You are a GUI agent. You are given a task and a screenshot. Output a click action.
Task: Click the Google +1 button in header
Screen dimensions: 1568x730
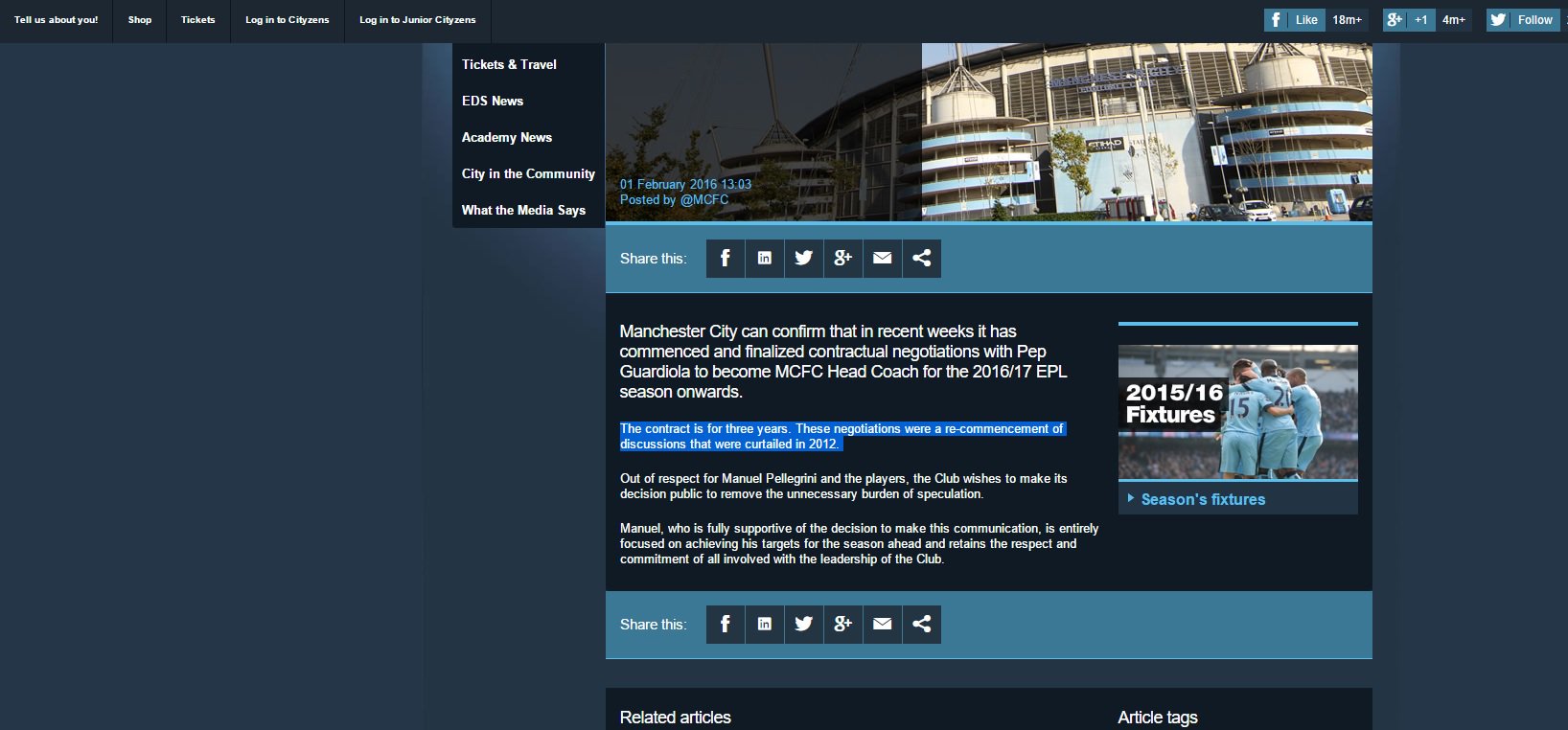click(x=1409, y=20)
